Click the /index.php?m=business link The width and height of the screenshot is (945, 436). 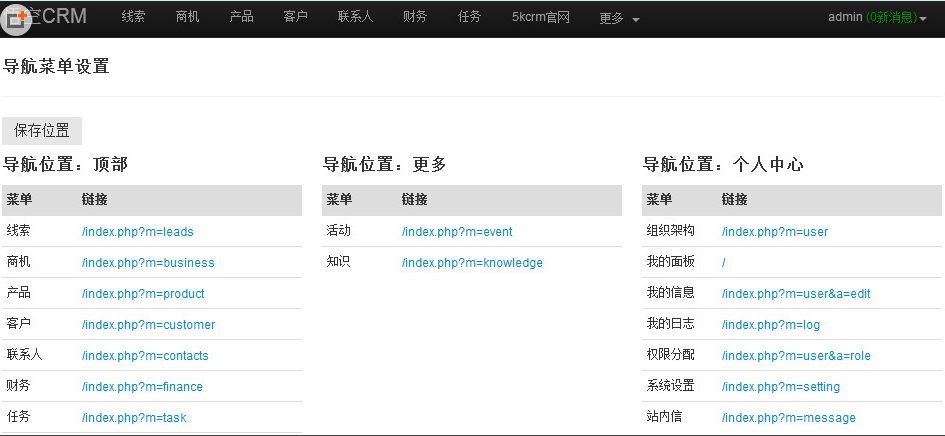click(148, 263)
